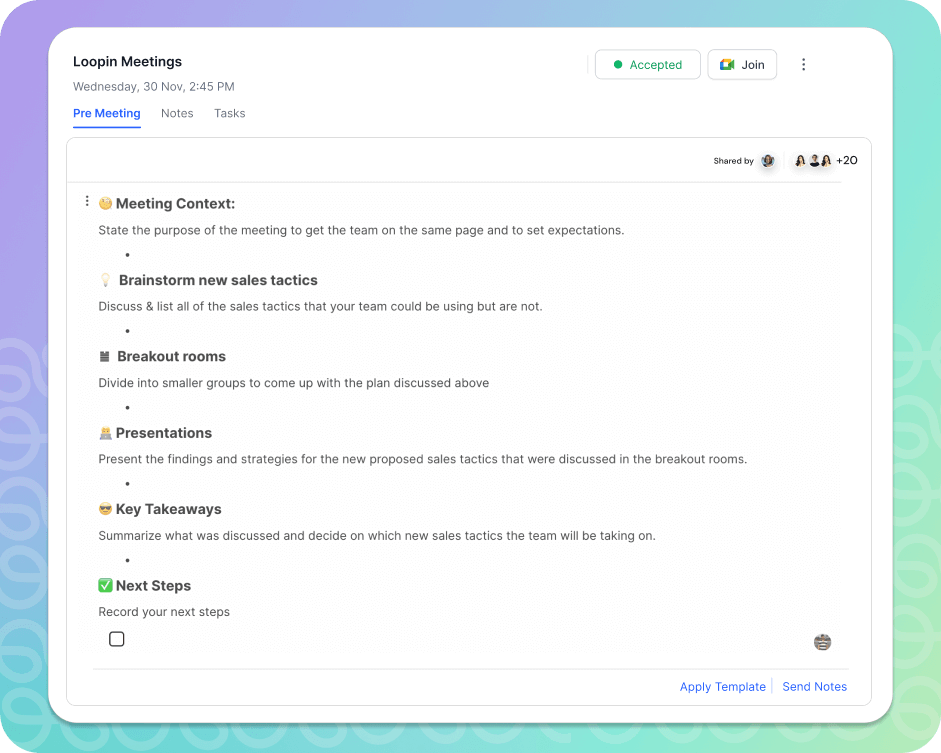Viewport: 941px width, 753px height.
Task: Open the three-dot meeting options menu
Action: (804, 65)
